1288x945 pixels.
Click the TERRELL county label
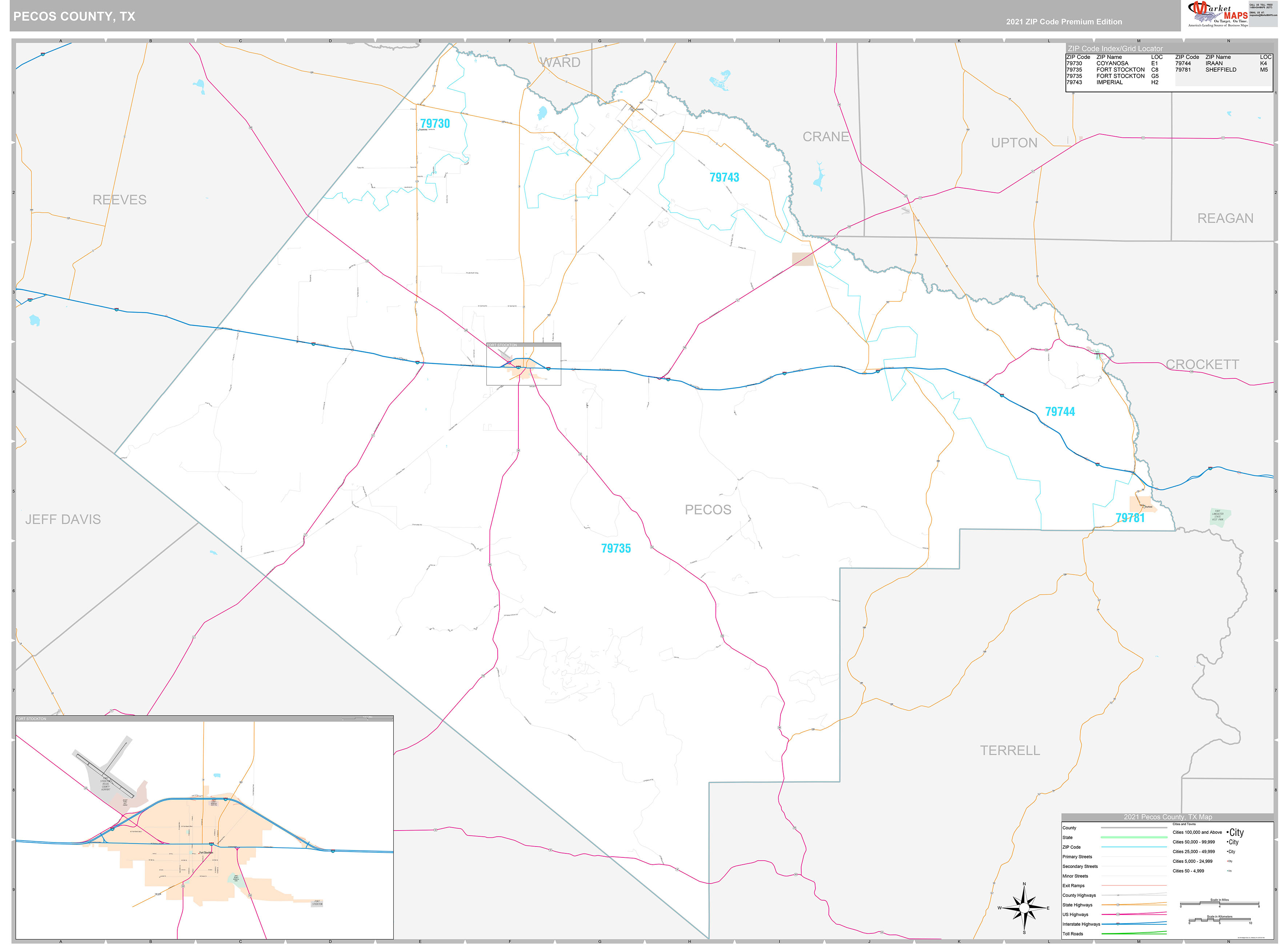click(x=1010, y=751)
